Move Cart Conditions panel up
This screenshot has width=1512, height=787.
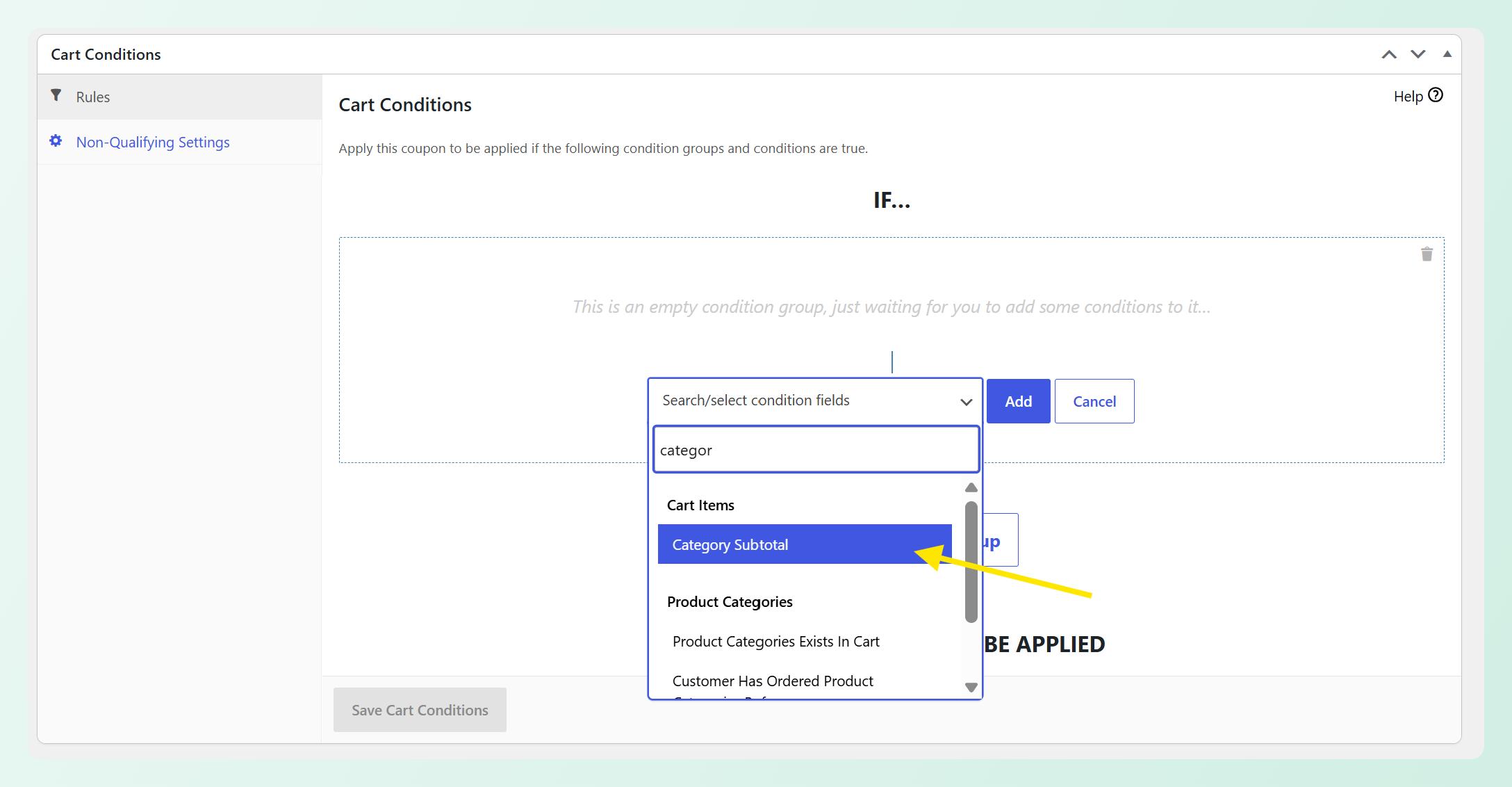tap(1388, 54)
